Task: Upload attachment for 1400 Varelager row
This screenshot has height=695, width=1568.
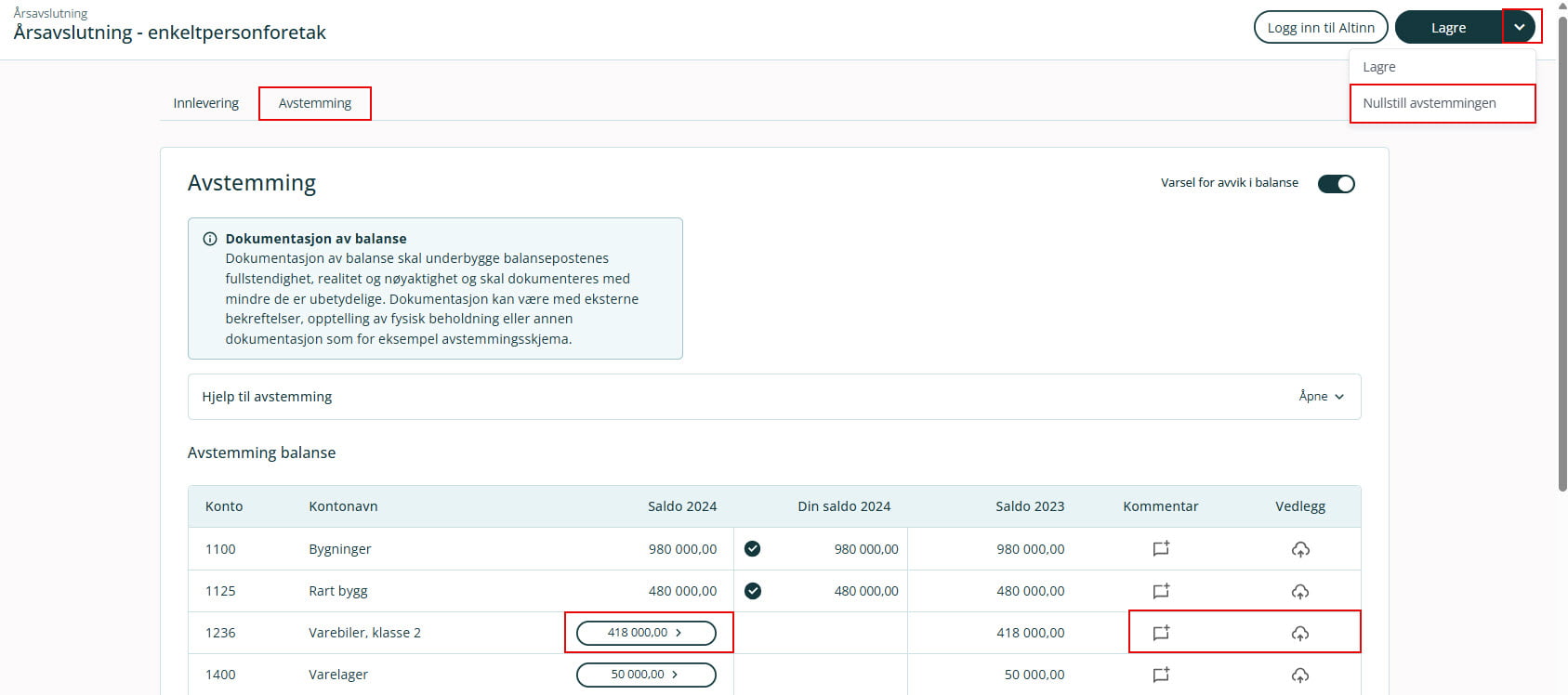Action: point(1299,675)
